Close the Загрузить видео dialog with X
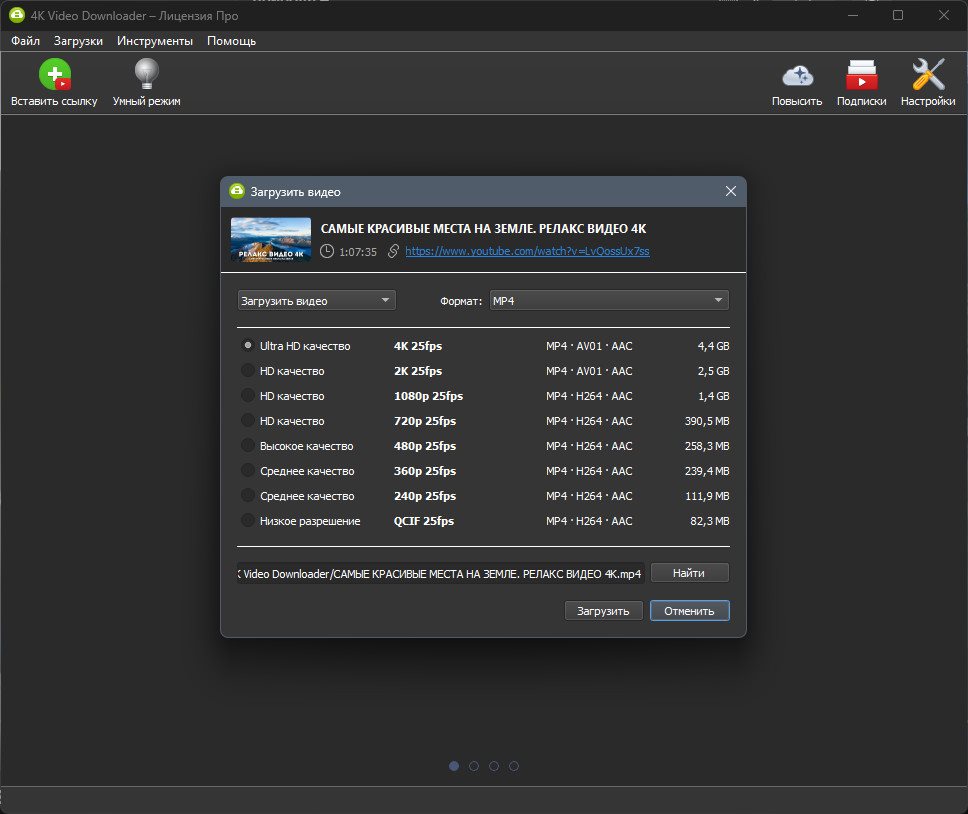This screenshot has height=814, width=968. (x=731, y=191)
